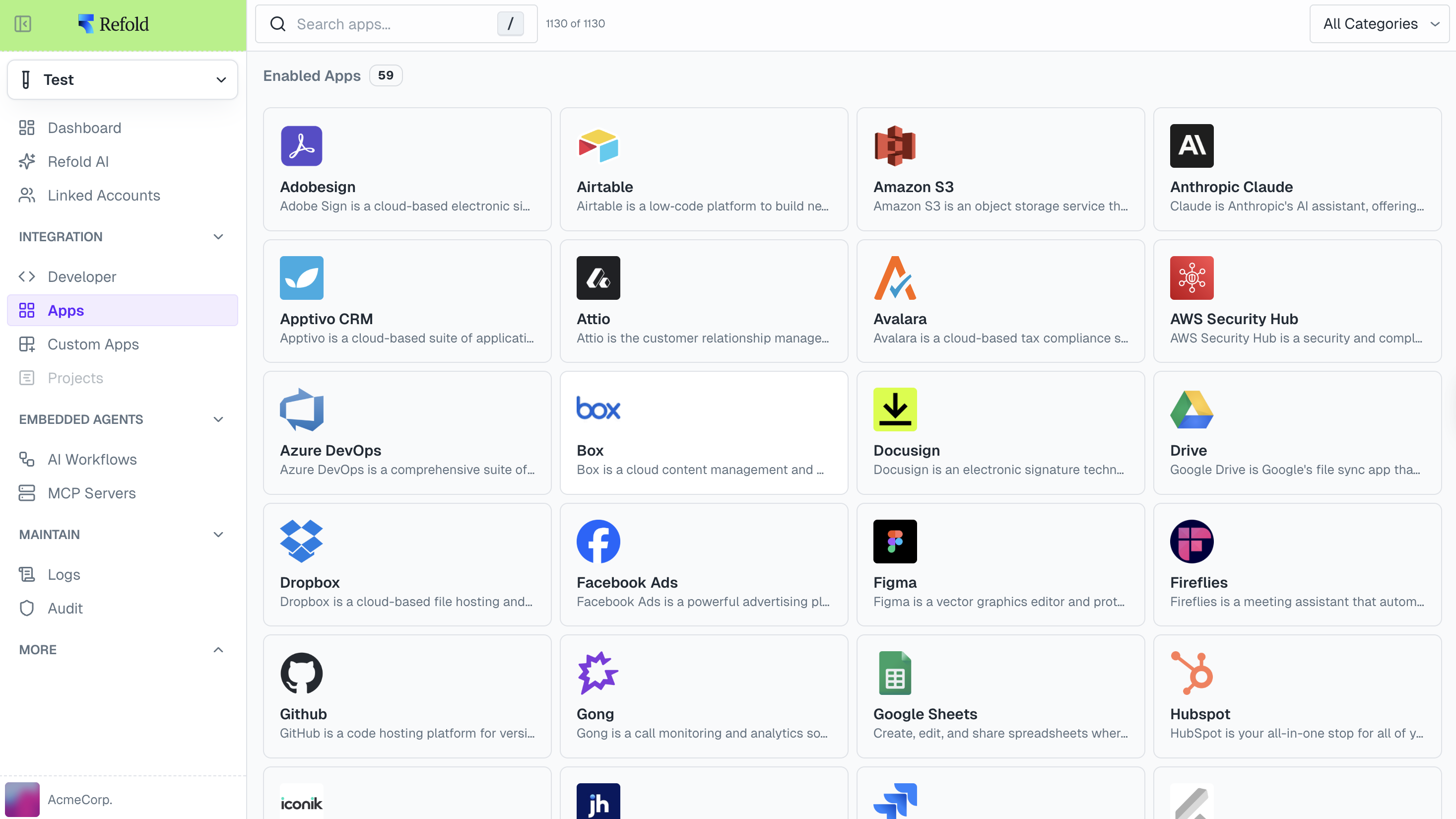1456x819 pixels.
Task: Click the AcmeCorp. account link
Action: pos(80,799)
